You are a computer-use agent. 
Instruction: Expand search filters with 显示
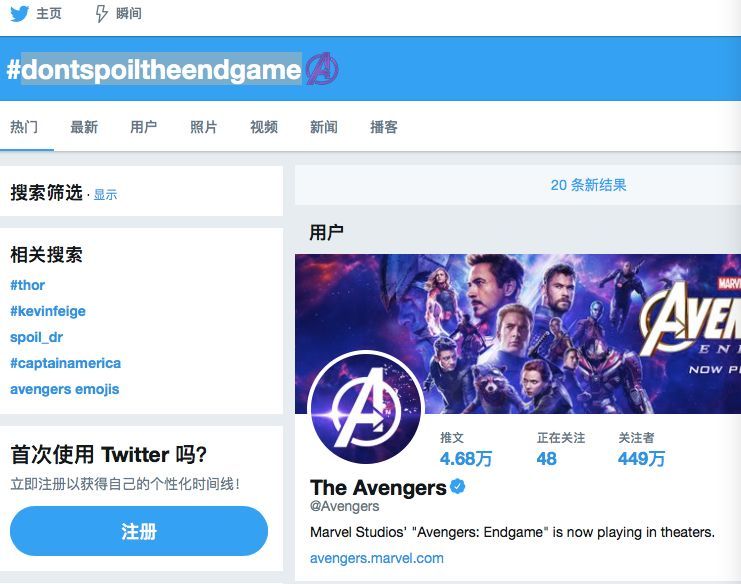105,195
